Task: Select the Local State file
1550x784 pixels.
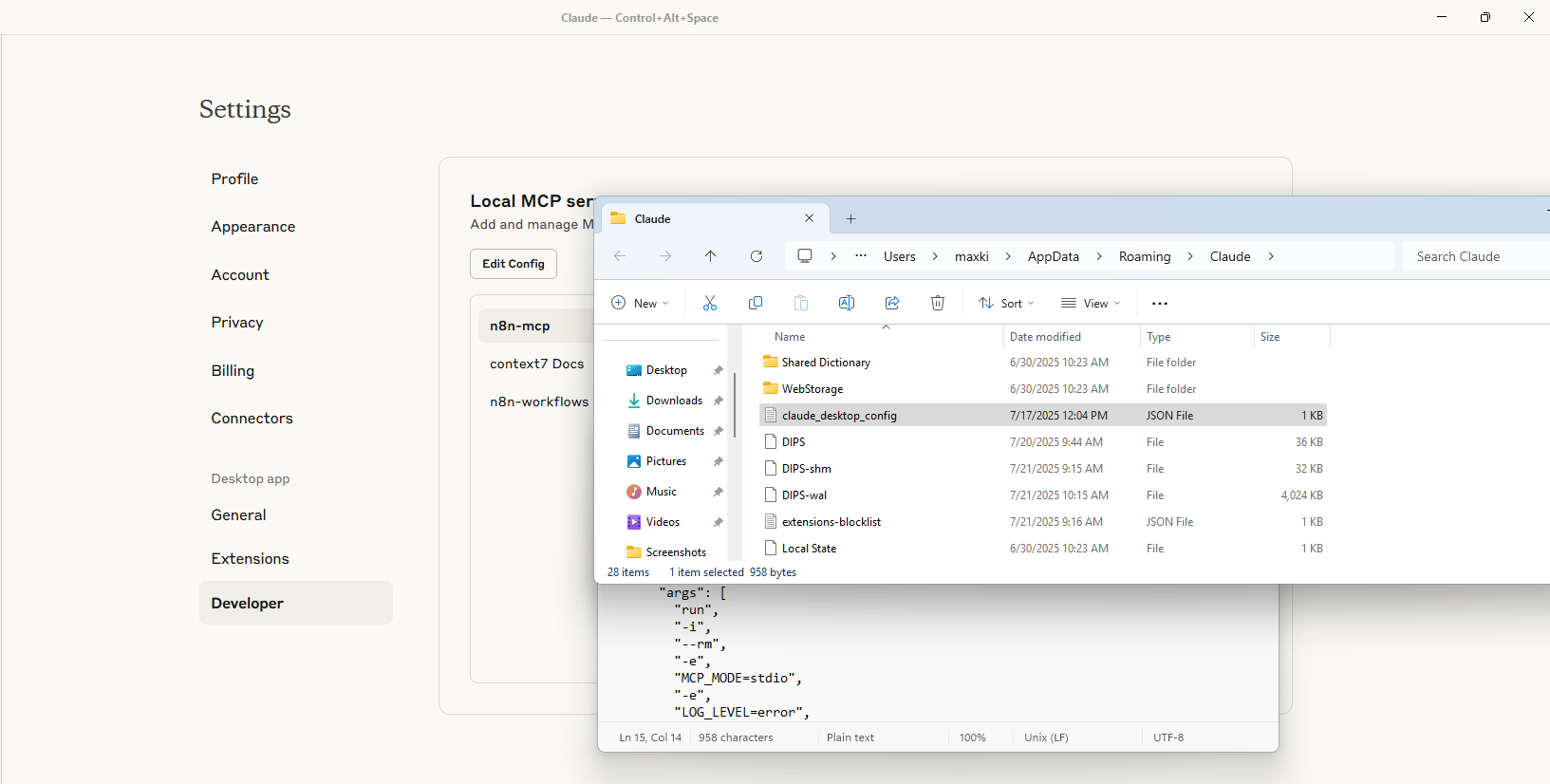Action: [x=1043, y=549]
